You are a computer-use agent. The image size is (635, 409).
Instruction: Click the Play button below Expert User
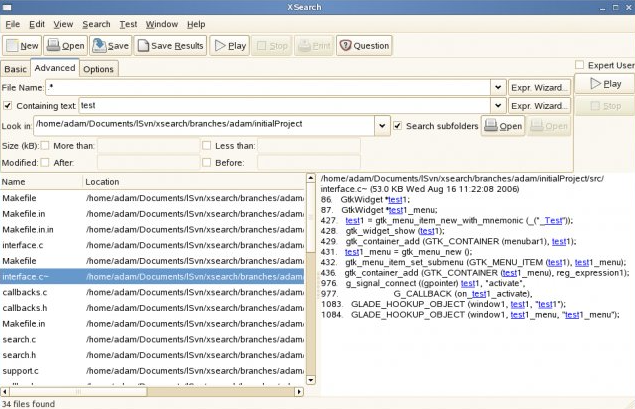coord(605,84)
